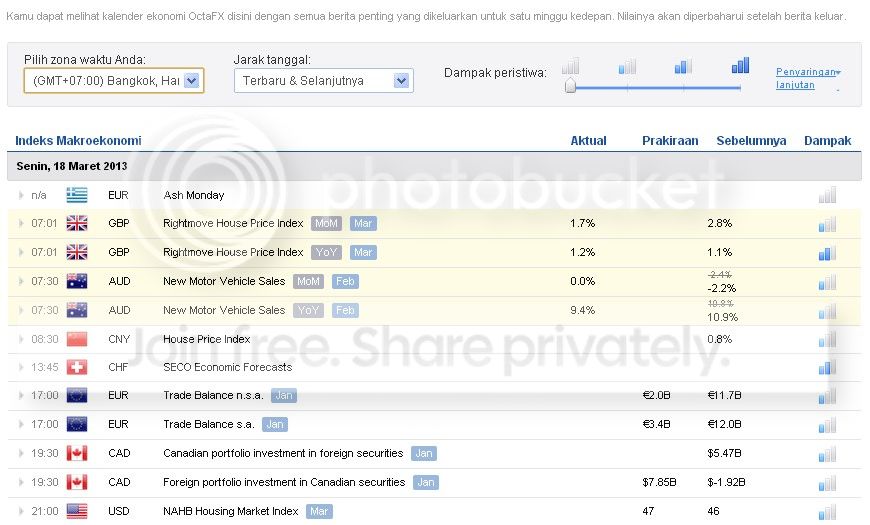870x525 pixels.
Task: Click the US flag beside NAHB Housing Market Index
Action: (x=77, y=511)
